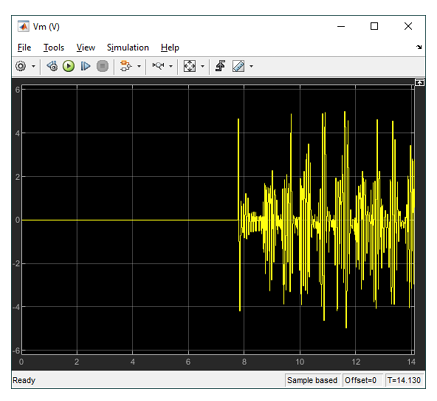Image resolution: width=437 pixels, height=401 pixels.
Task: Select the Triggers tool icon
Action: click(158, 66)
